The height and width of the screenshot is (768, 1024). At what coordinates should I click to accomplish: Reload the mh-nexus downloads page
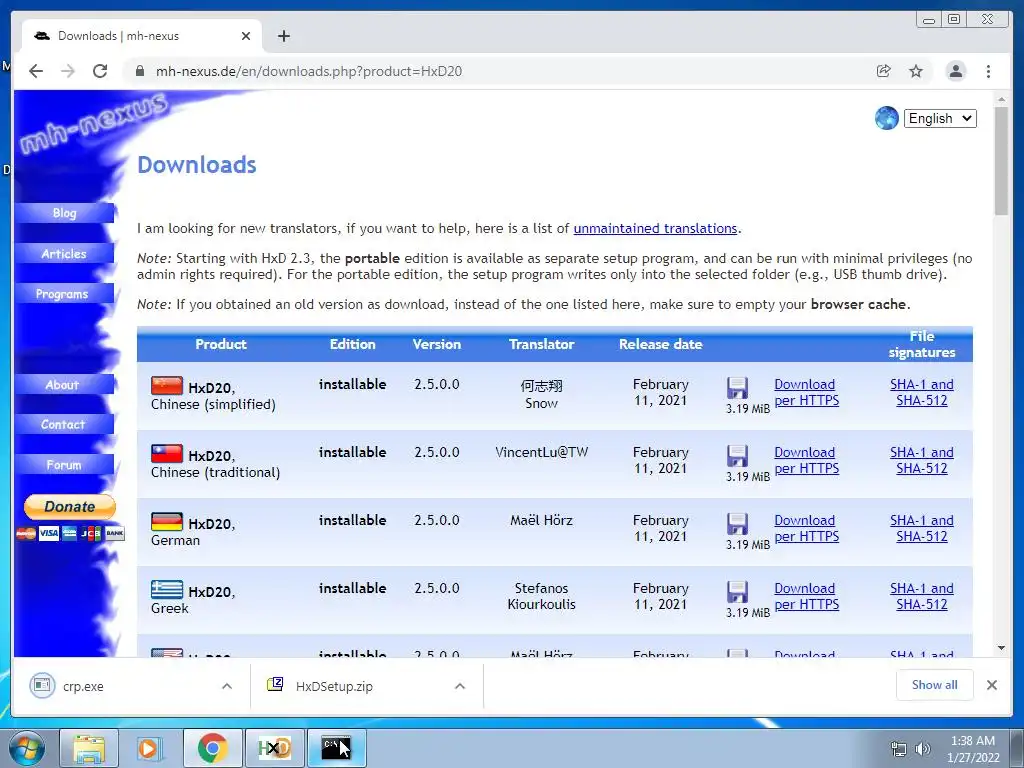(100, 71)
